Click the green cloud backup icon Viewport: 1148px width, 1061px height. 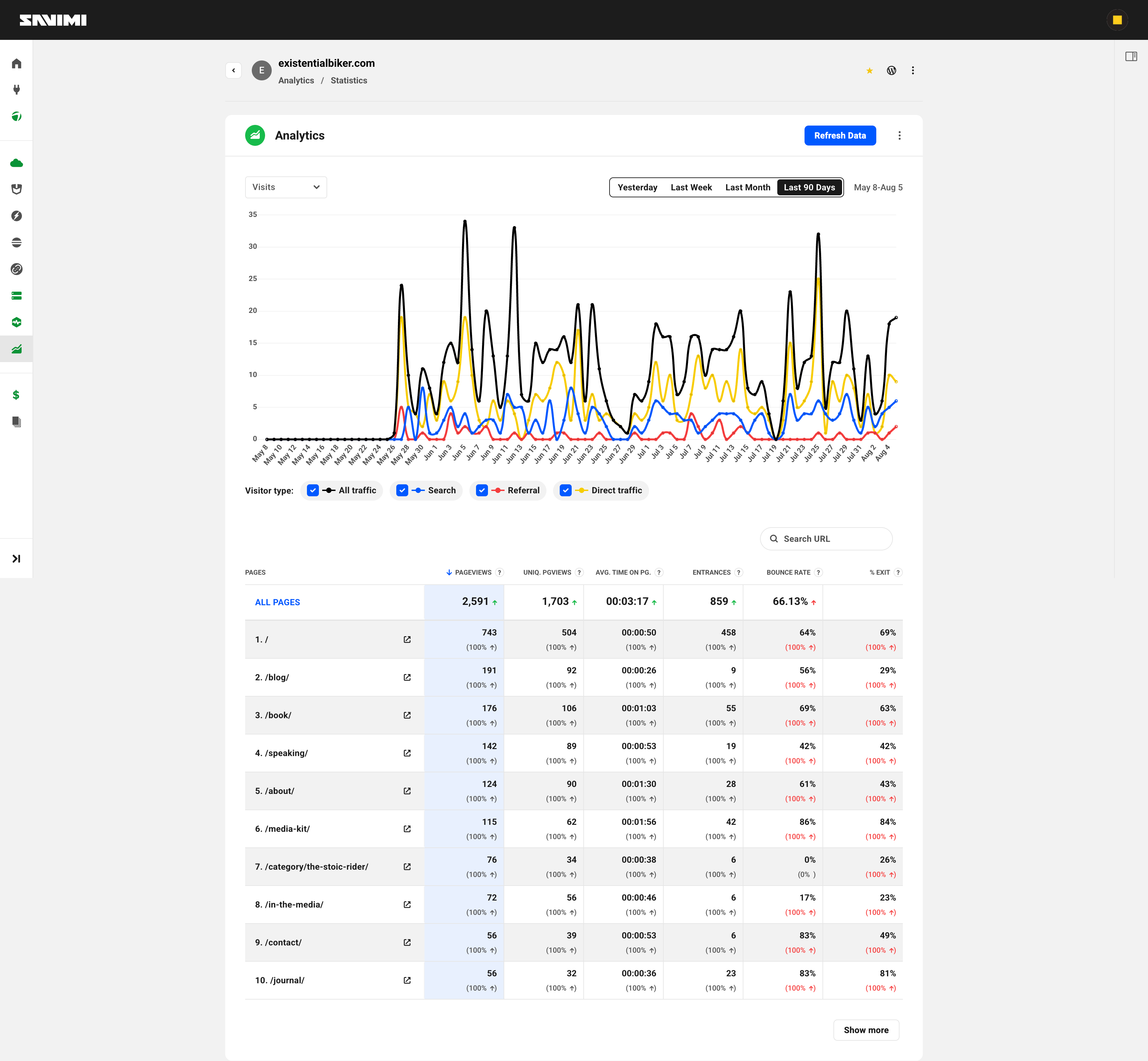[x=17, y=163]
